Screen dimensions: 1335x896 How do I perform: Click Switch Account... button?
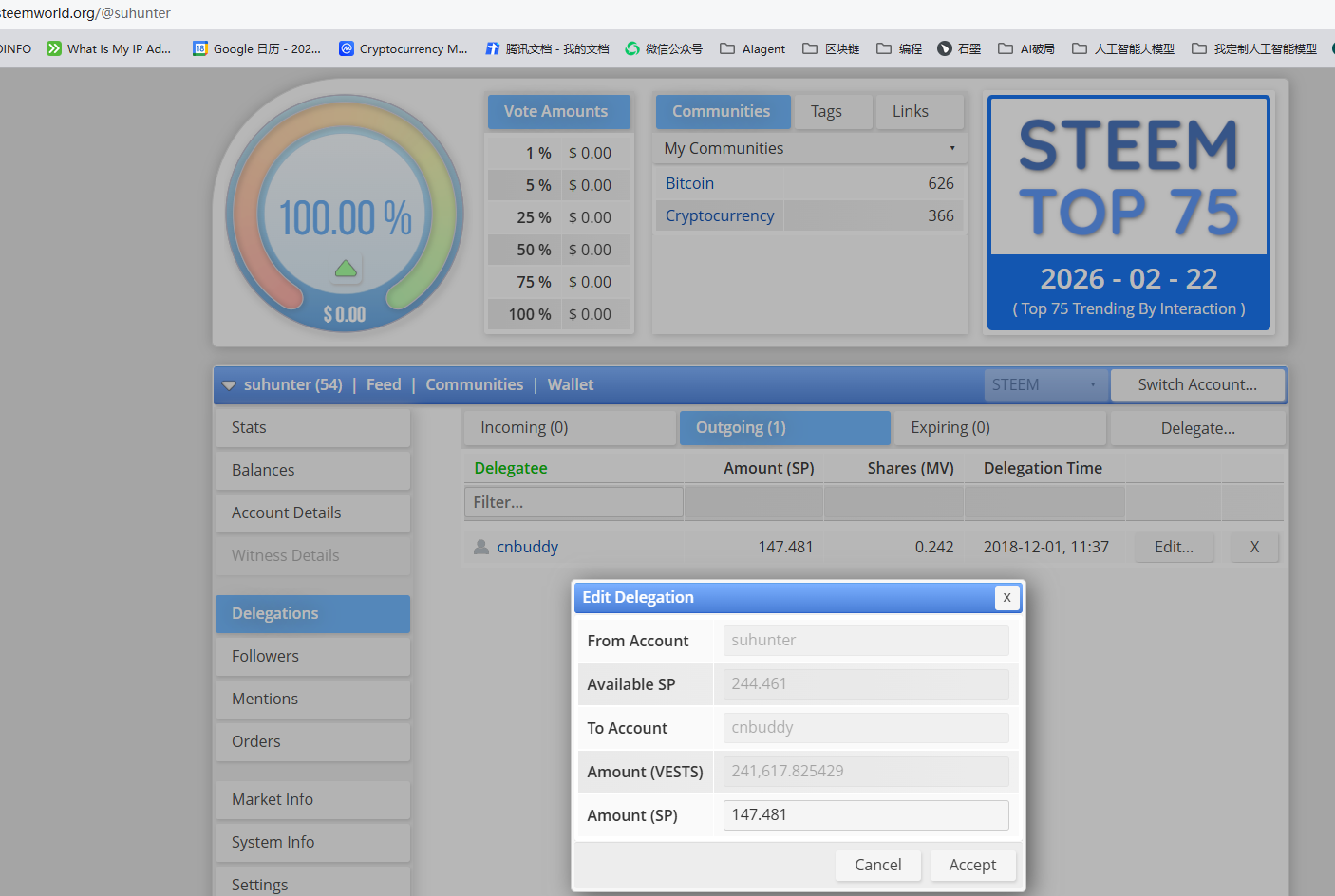click(1197, 384)
